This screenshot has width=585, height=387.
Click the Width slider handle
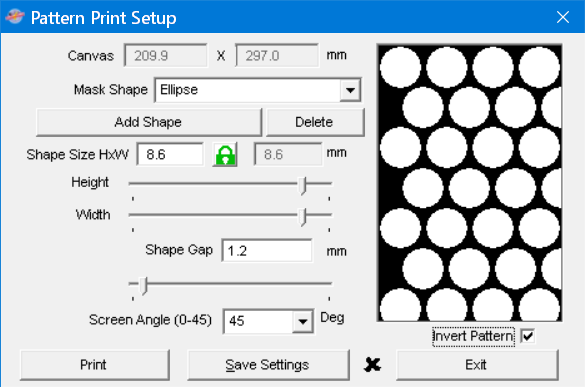pos(302,216)
